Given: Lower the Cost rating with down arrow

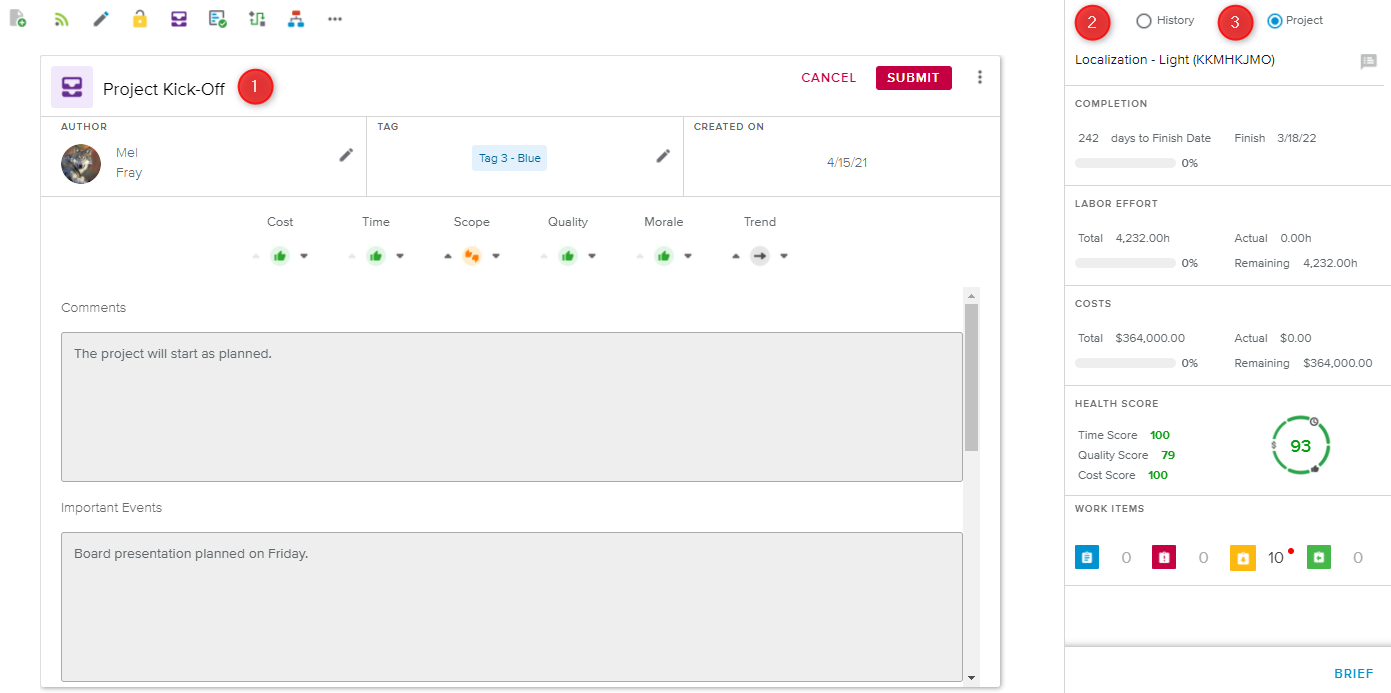Looking at the screenshot, I should click(x=304, y=256).
